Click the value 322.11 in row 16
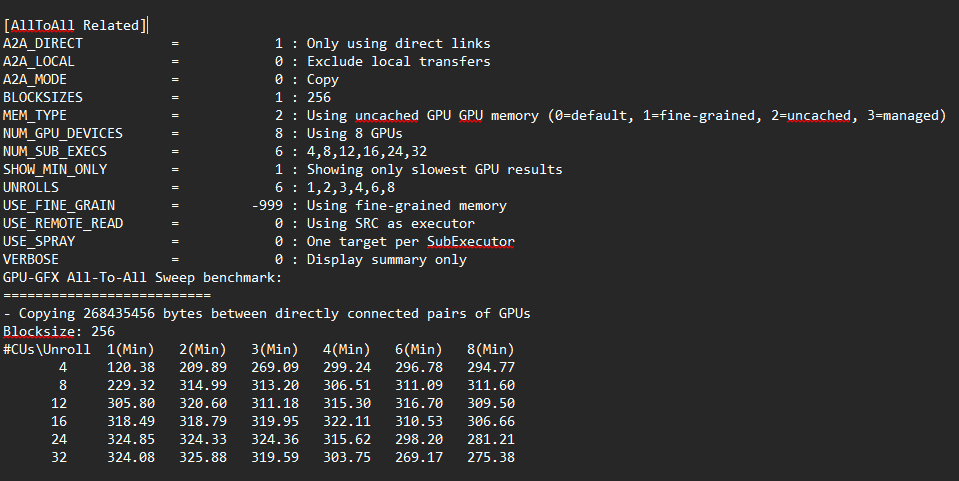Screen dimensions: 959x481 [x=347, y=422]
